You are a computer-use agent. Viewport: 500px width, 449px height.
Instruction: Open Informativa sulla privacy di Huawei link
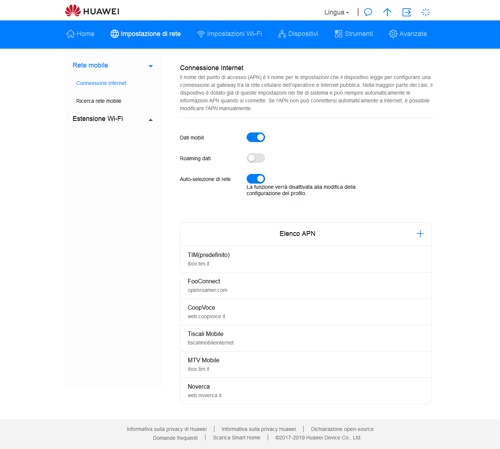point(167,429)
